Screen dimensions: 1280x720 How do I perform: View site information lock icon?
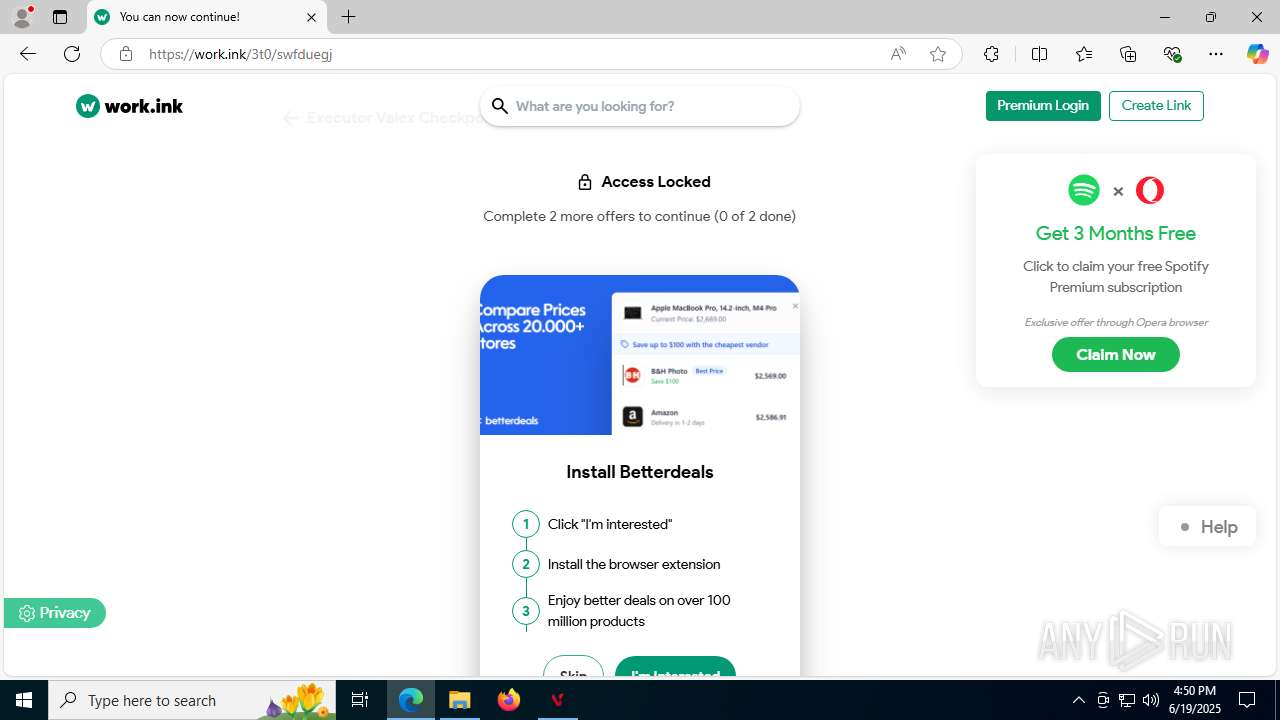[x=125, y=54]
